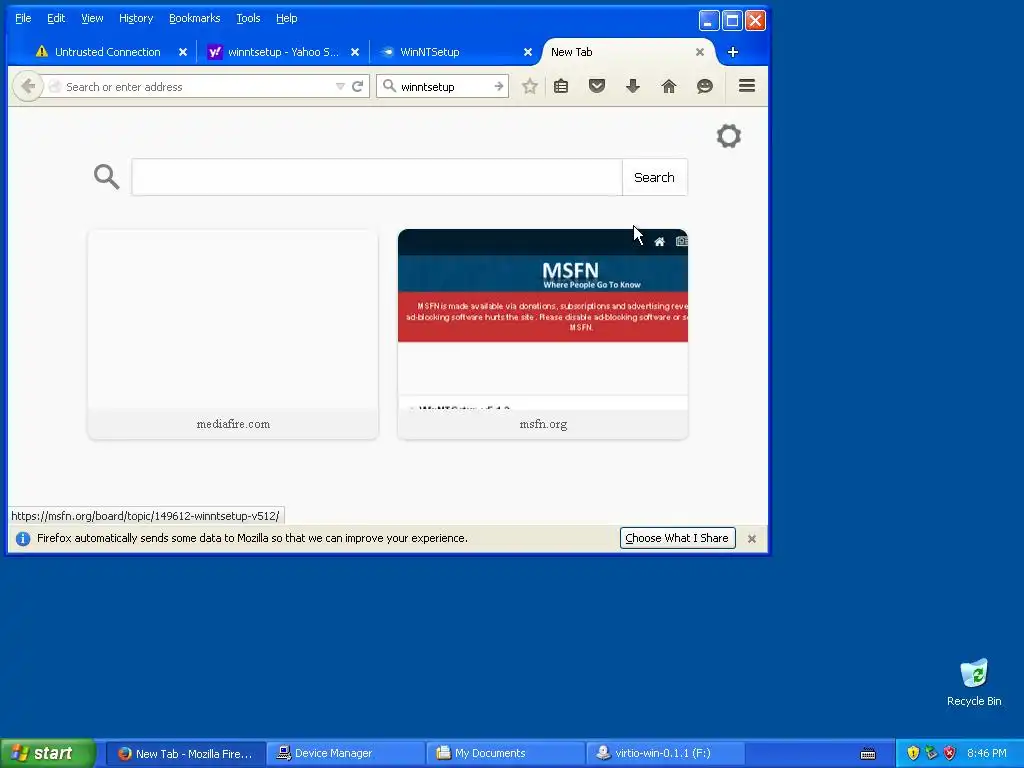Open the address bar history dropdown arrow

[340, 86]
